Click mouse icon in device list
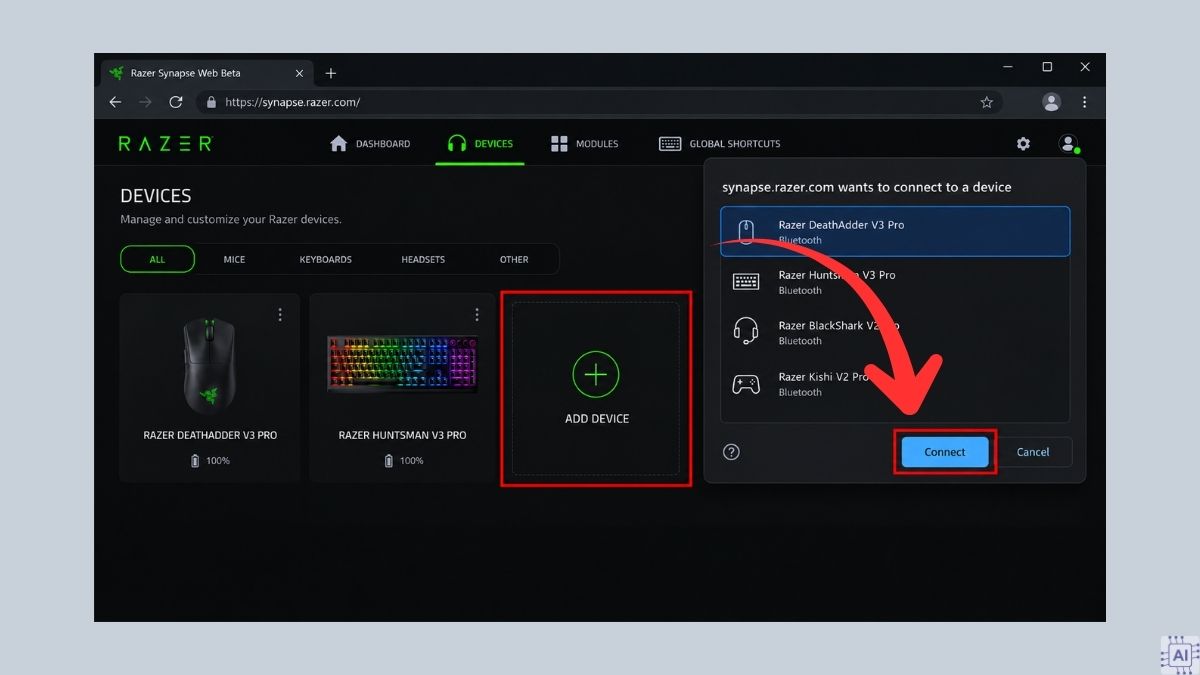The width and height of the screenshot is (1200, 675). 746,232
